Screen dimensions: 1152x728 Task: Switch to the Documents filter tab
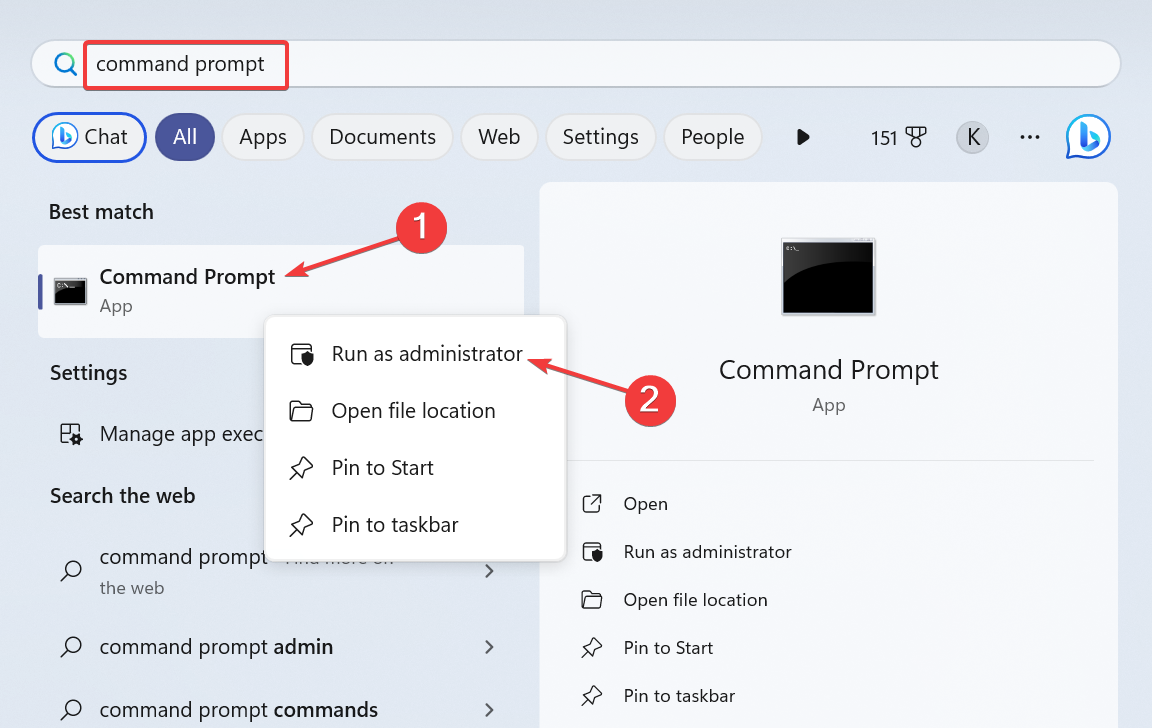pos(382,137)
